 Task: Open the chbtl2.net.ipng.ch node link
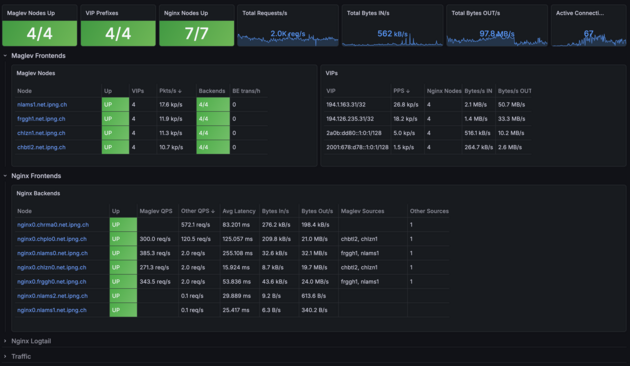click(41, 147)
